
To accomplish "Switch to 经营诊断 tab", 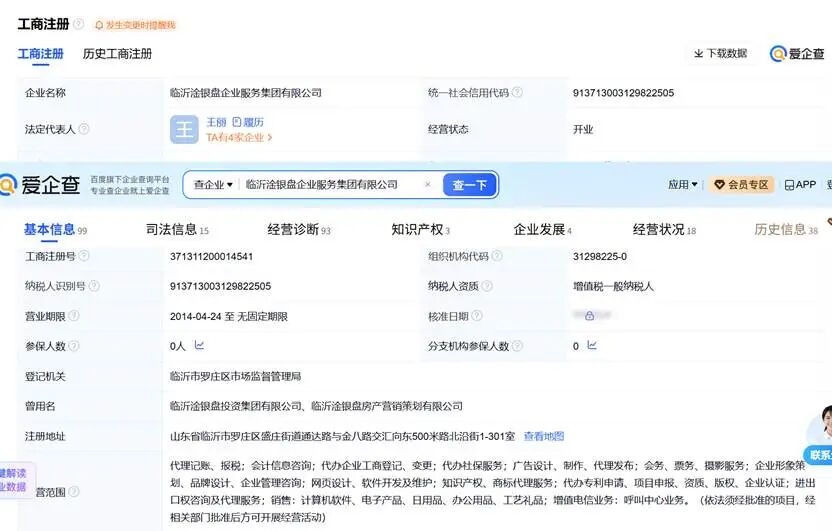I will (x=299, y=230).
